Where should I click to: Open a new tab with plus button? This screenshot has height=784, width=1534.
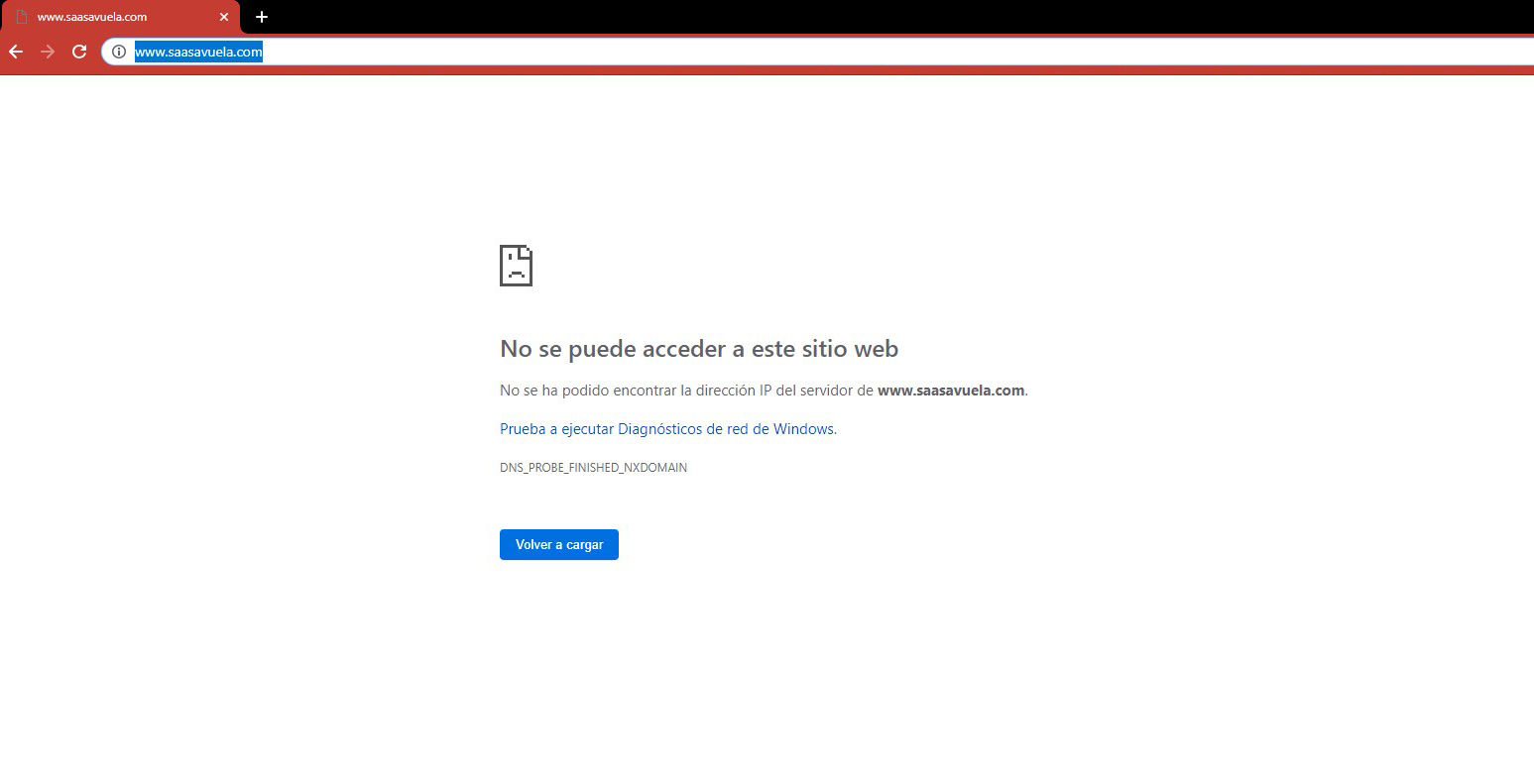(x=262, y=17)
